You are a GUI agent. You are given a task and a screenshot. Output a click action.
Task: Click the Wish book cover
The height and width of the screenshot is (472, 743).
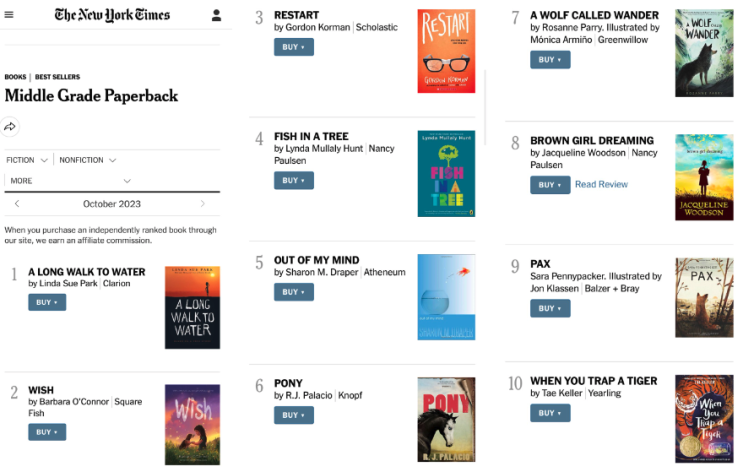[x=192, y=424]
